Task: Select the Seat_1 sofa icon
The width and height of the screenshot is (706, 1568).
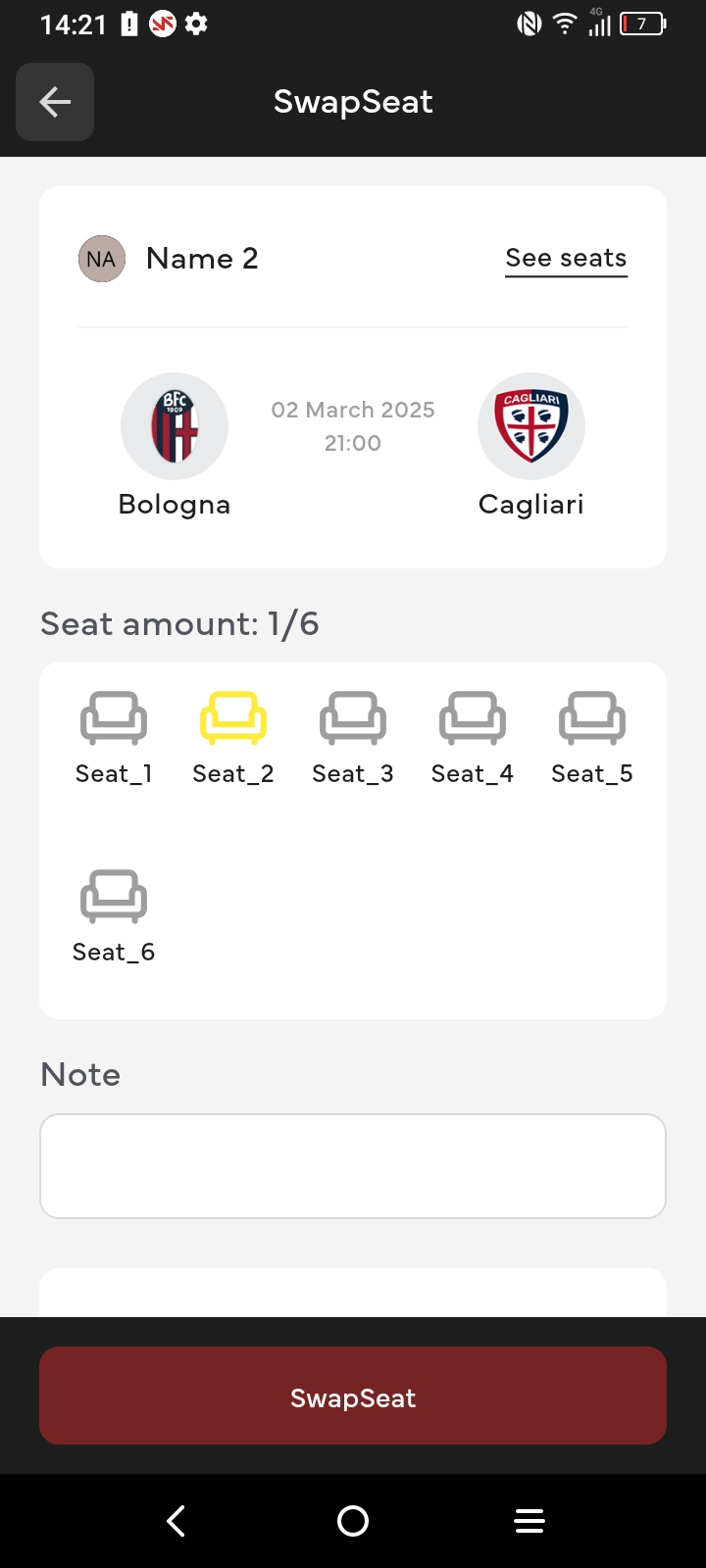Action: (114, 719)
